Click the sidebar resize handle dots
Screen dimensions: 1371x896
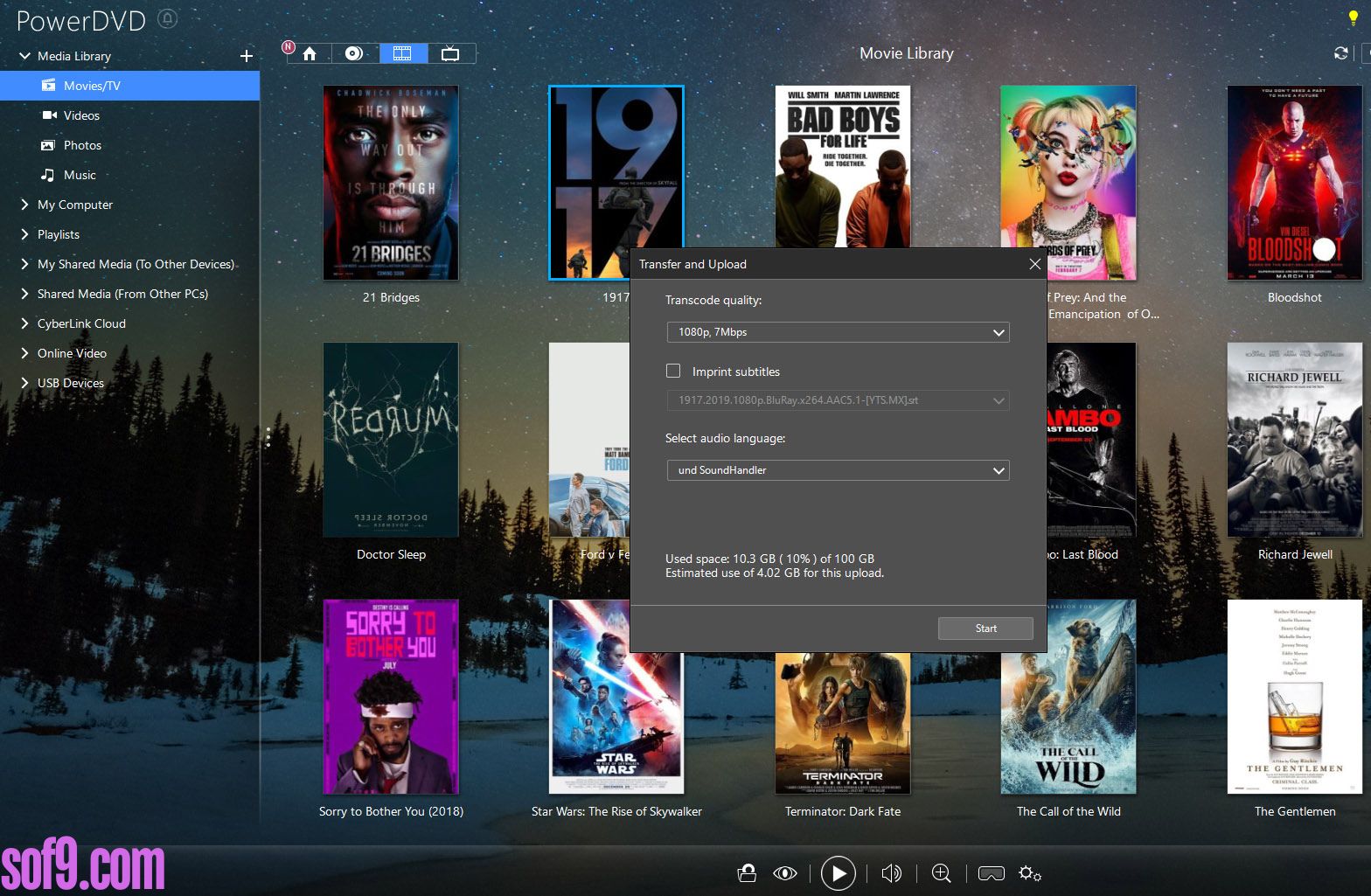pyautogui.click(x=268, y=437)
